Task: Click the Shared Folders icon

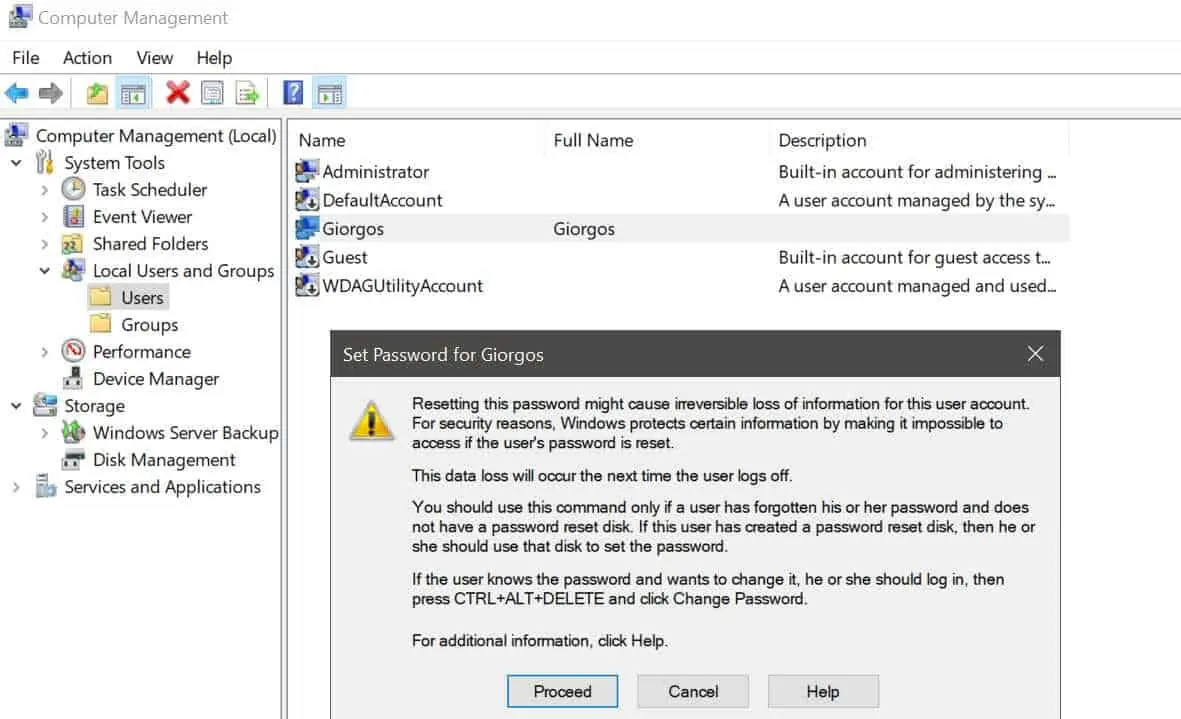Action: click(x=72, y=244)
